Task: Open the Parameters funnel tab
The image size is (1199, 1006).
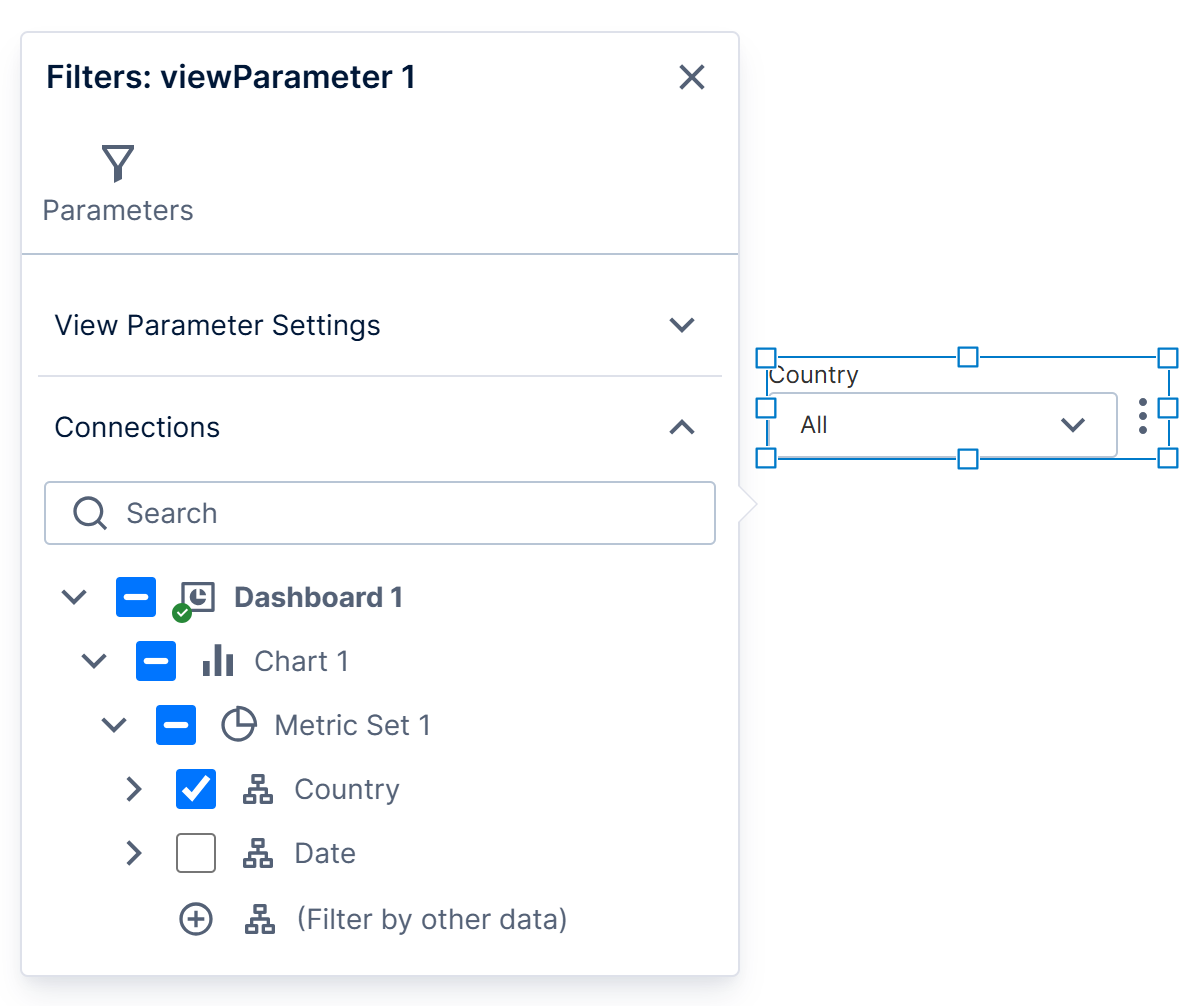Action: [118, 184]
